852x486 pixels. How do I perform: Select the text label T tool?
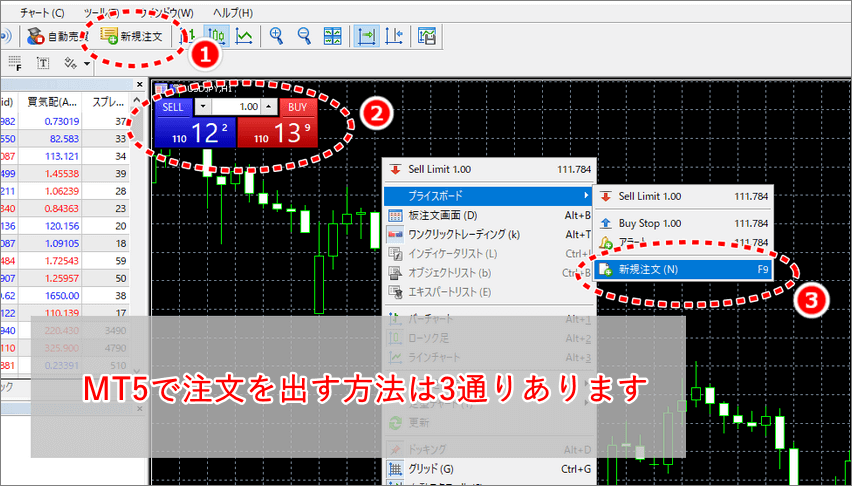43,64
